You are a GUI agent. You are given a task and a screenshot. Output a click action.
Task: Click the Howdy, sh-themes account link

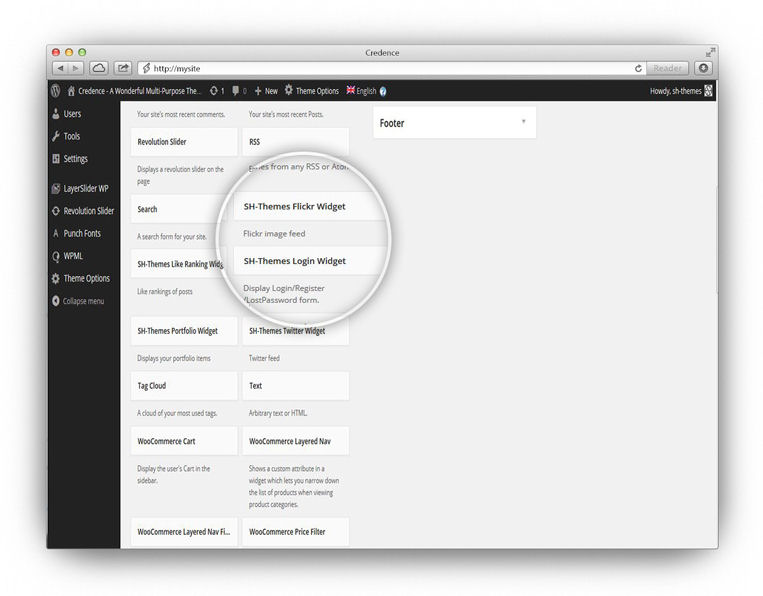click(x=680, y=91)
